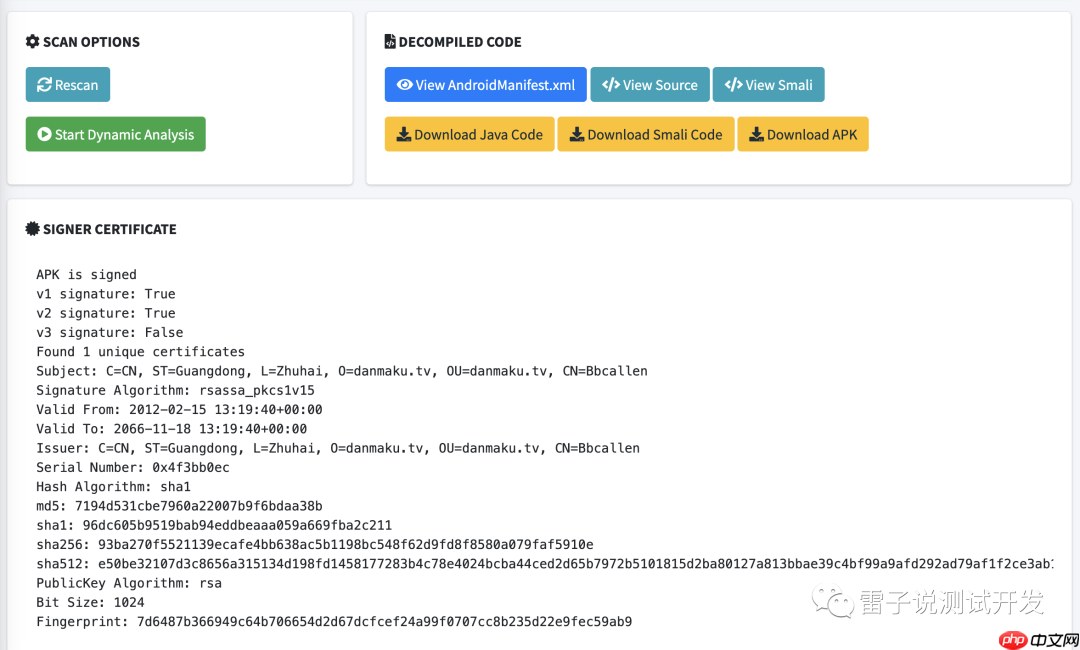The width and height of the screenshot is (1080, 650).
Task: Click the Fingerprint value line
Action: click(334, 622)
